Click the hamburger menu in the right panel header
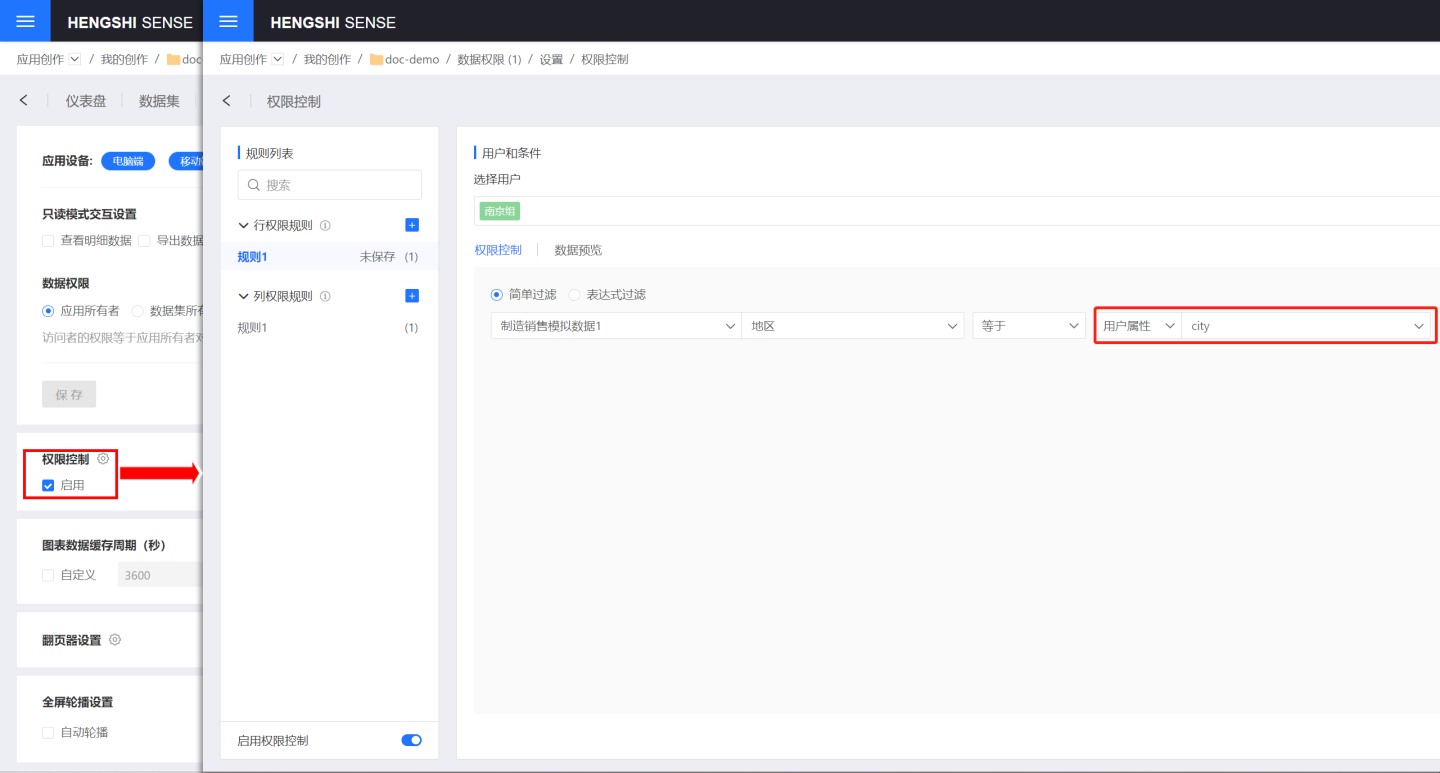The width and height of the screenshot is (1440, 773). [x=228, y=21]
